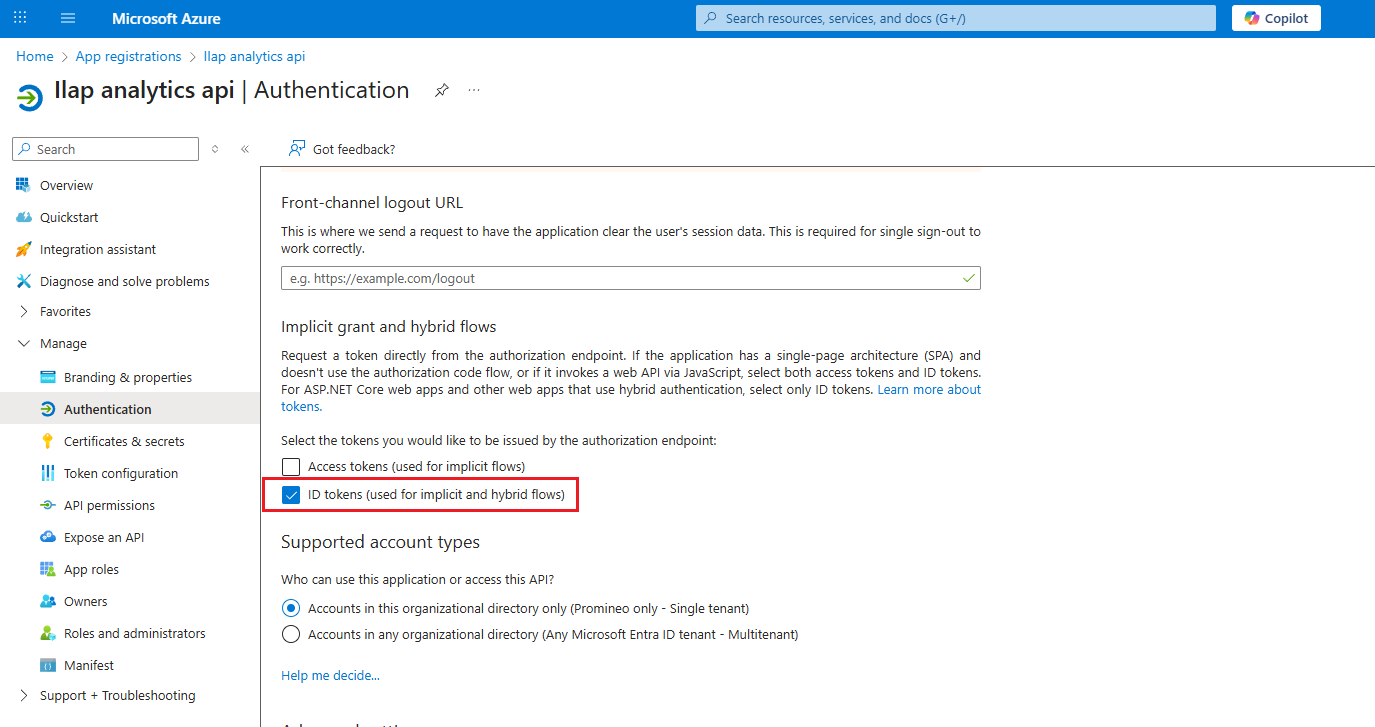Click the Got feedback? button
The image size is (1375, 727).
point(342,149)
